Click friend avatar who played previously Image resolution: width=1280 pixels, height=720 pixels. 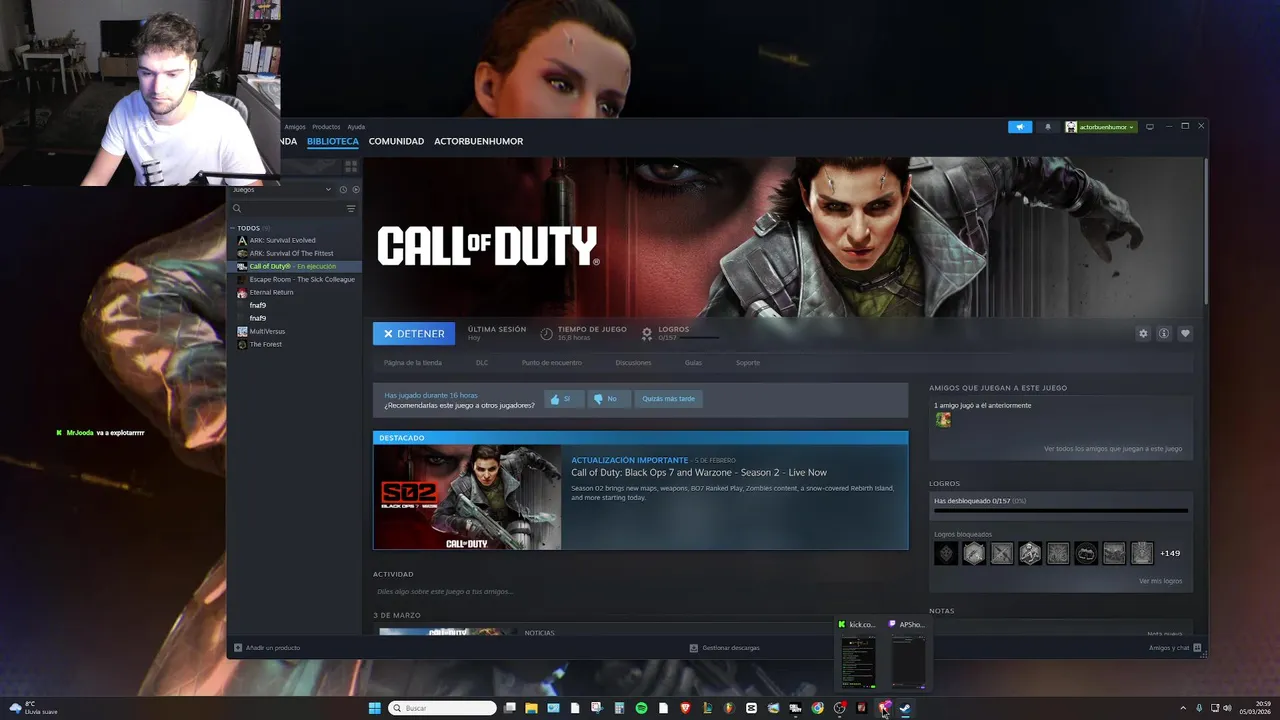[x=943, y=420]
